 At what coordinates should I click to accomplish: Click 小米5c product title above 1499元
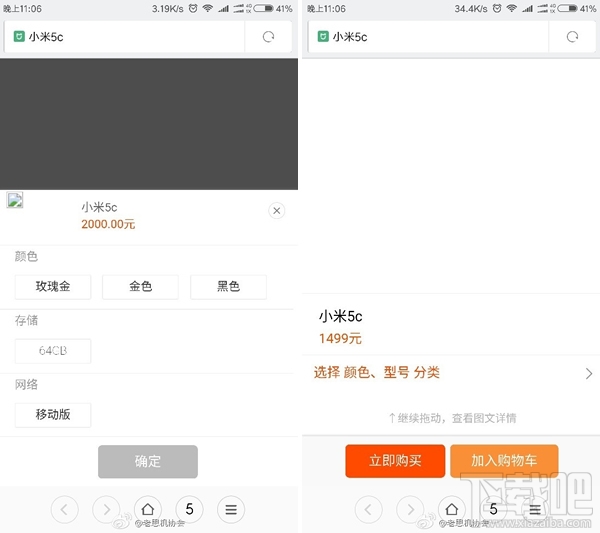click(x=341, y=316)
